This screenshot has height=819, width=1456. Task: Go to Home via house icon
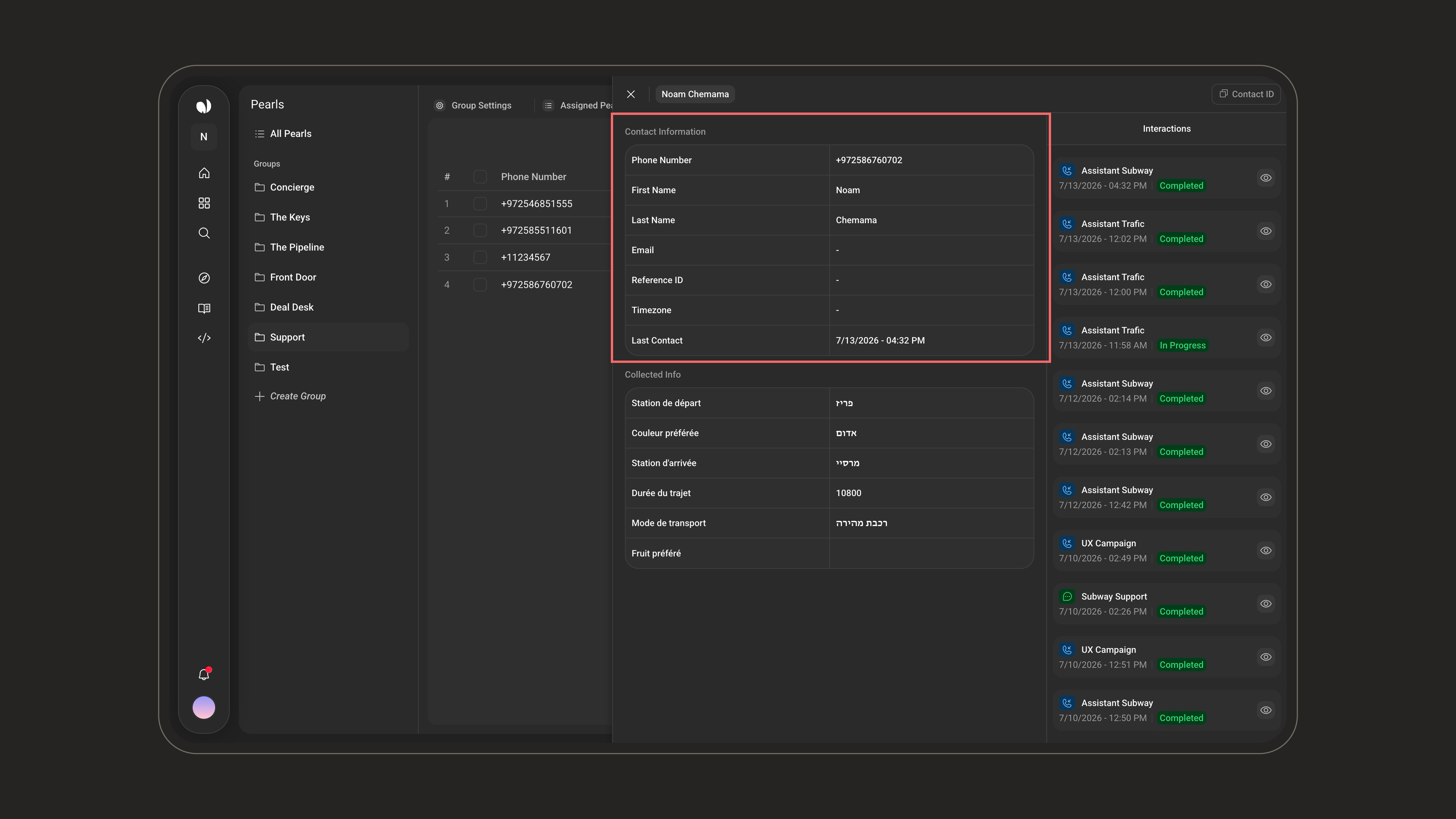coord(204,173)
